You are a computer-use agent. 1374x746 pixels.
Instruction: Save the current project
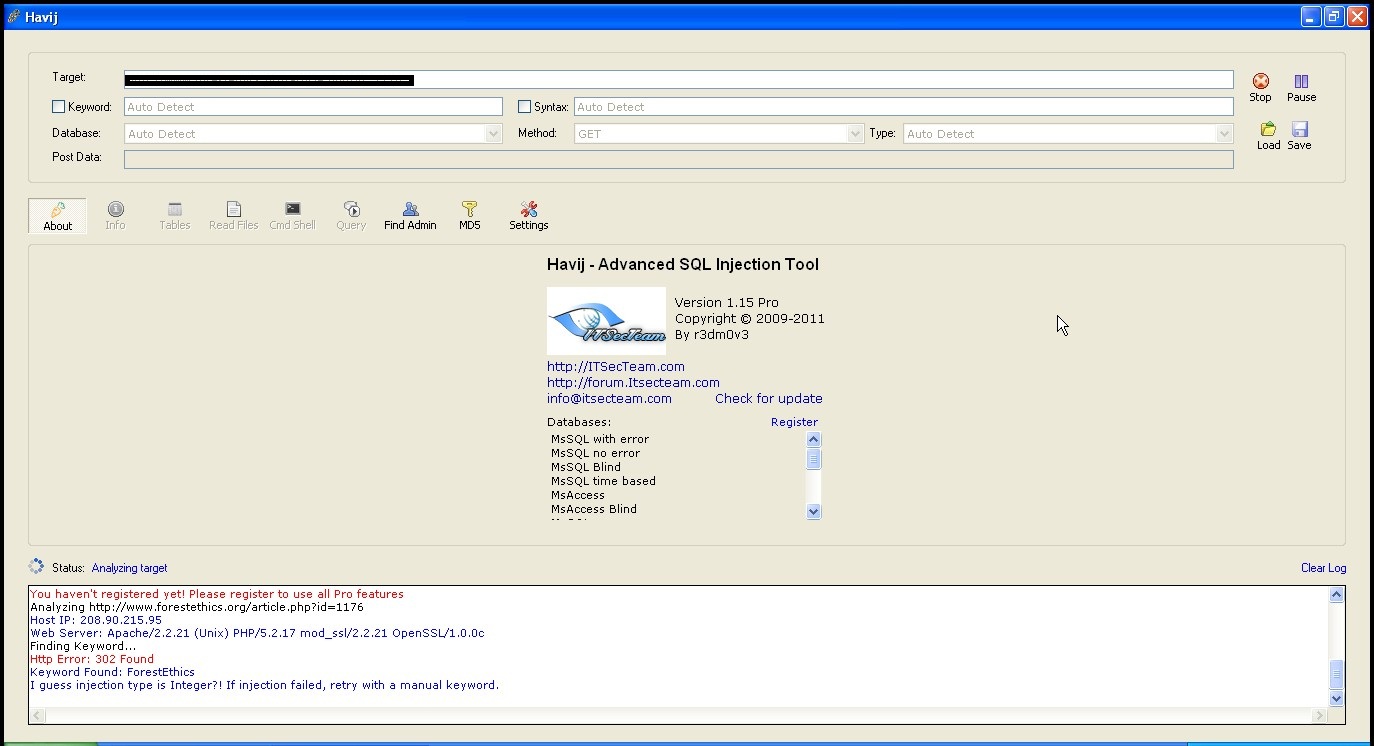point(1299,135)
